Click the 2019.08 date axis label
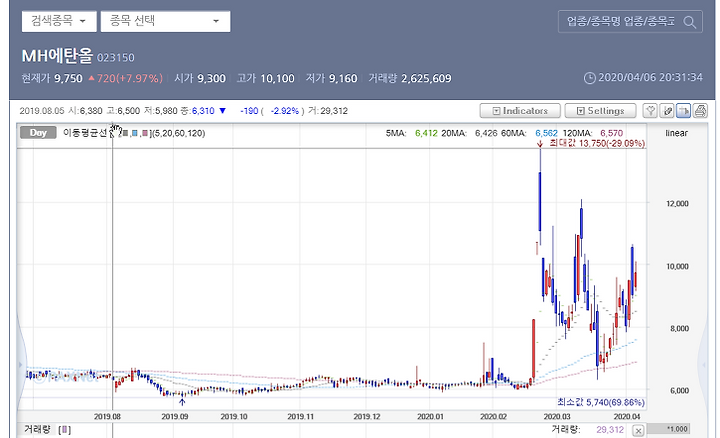 pyautogui.click(x=107, y=417)
